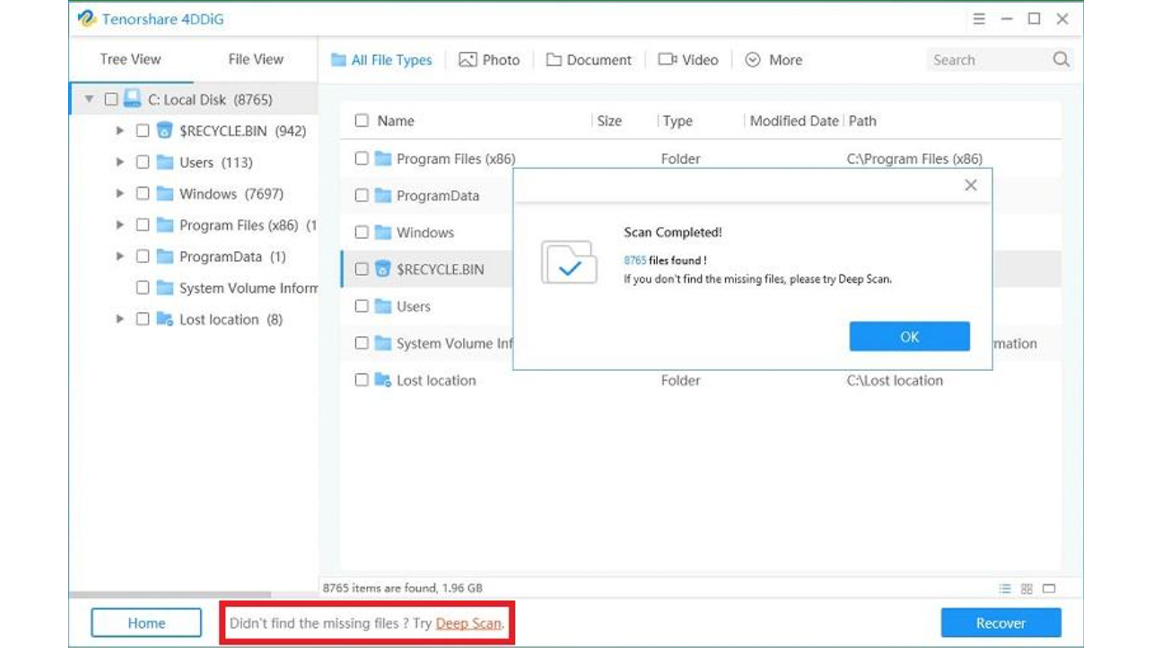Select the 'System Volume Inf' list row name
1152x648 pixels.
454,343
